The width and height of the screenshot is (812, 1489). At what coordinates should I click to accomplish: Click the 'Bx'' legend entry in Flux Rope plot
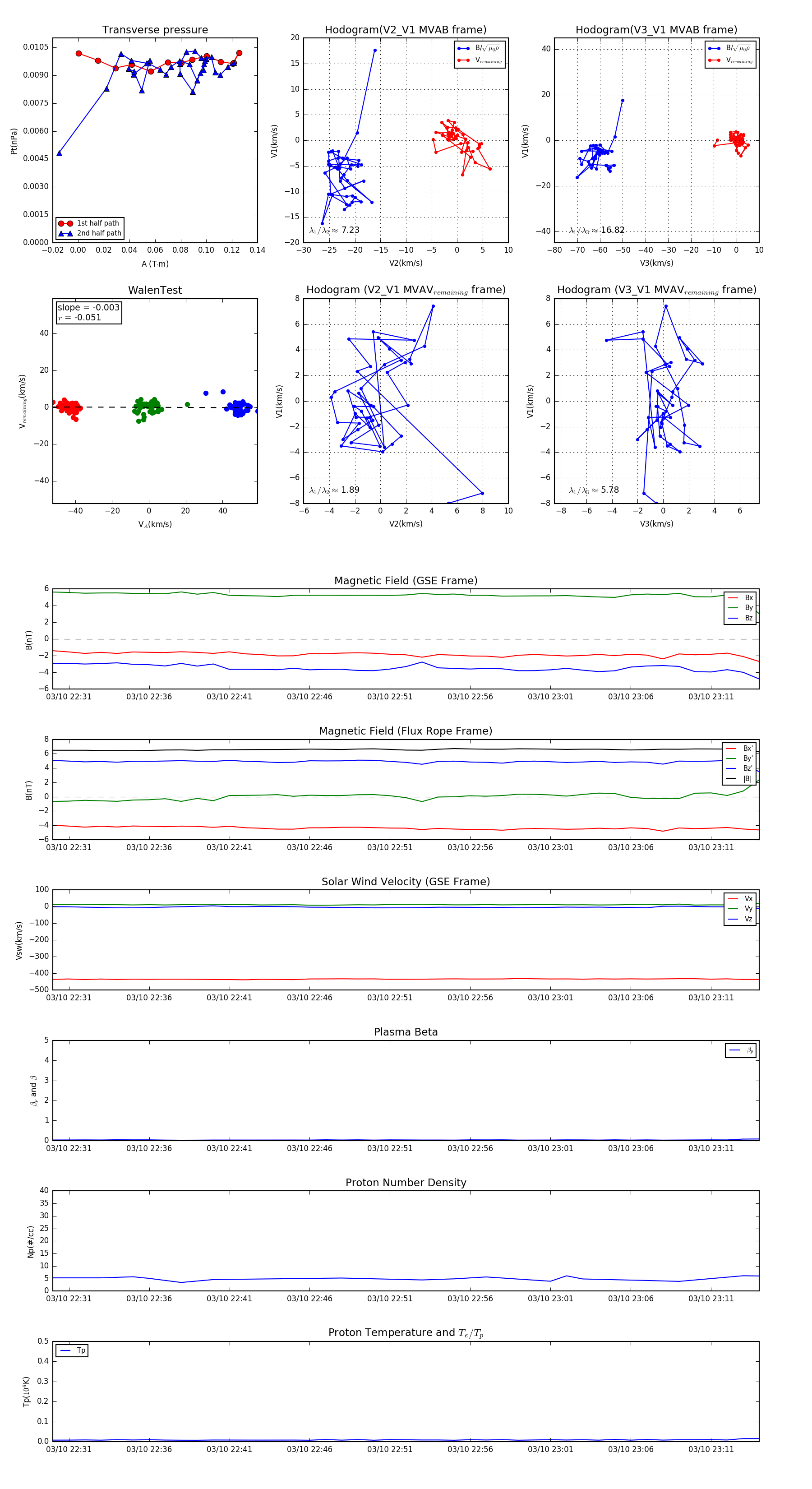click(x=739, y=749)
